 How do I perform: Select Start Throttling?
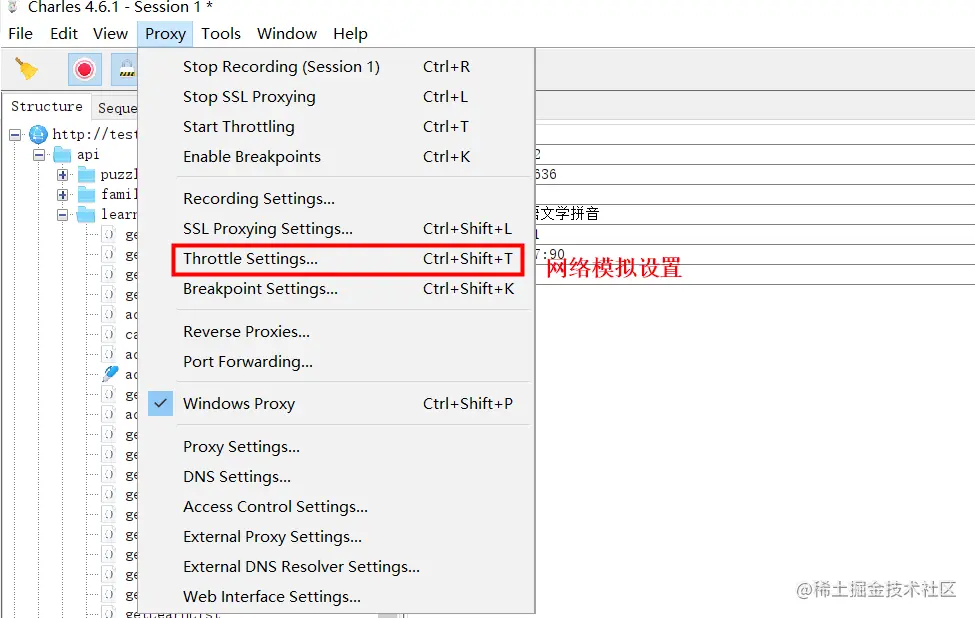click(x=336, y=126)
